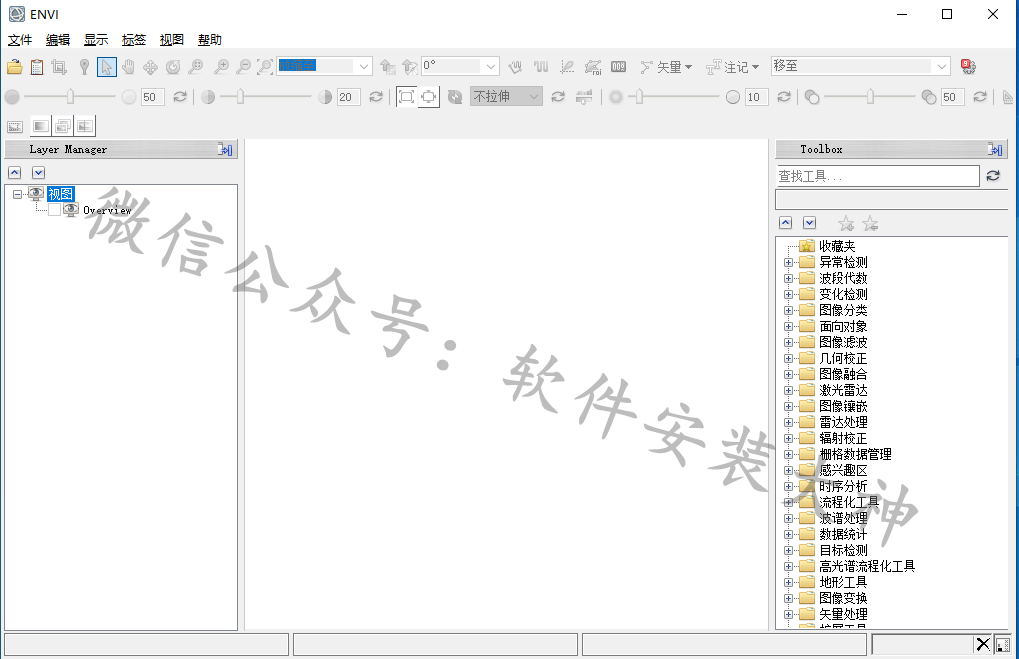Open the 注记 annotation dropdown
1019x659 pixels.
pyautogui.click(x=732, y=67)
